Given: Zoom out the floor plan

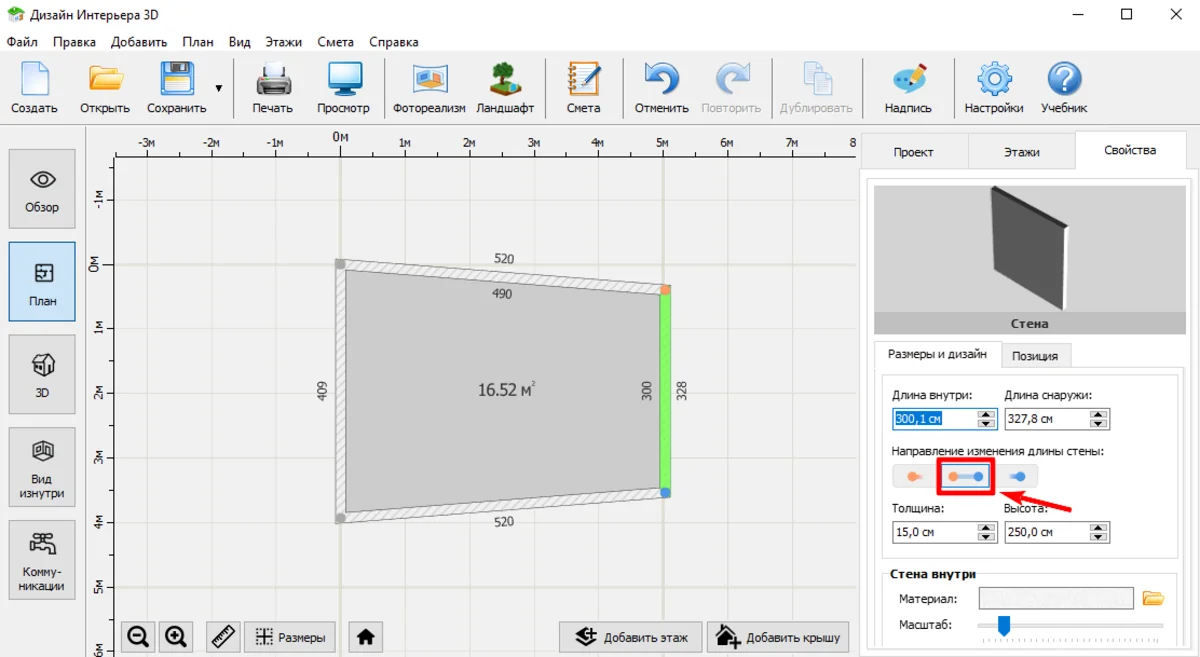Looking at the screenshot, I should click(139, 636).
